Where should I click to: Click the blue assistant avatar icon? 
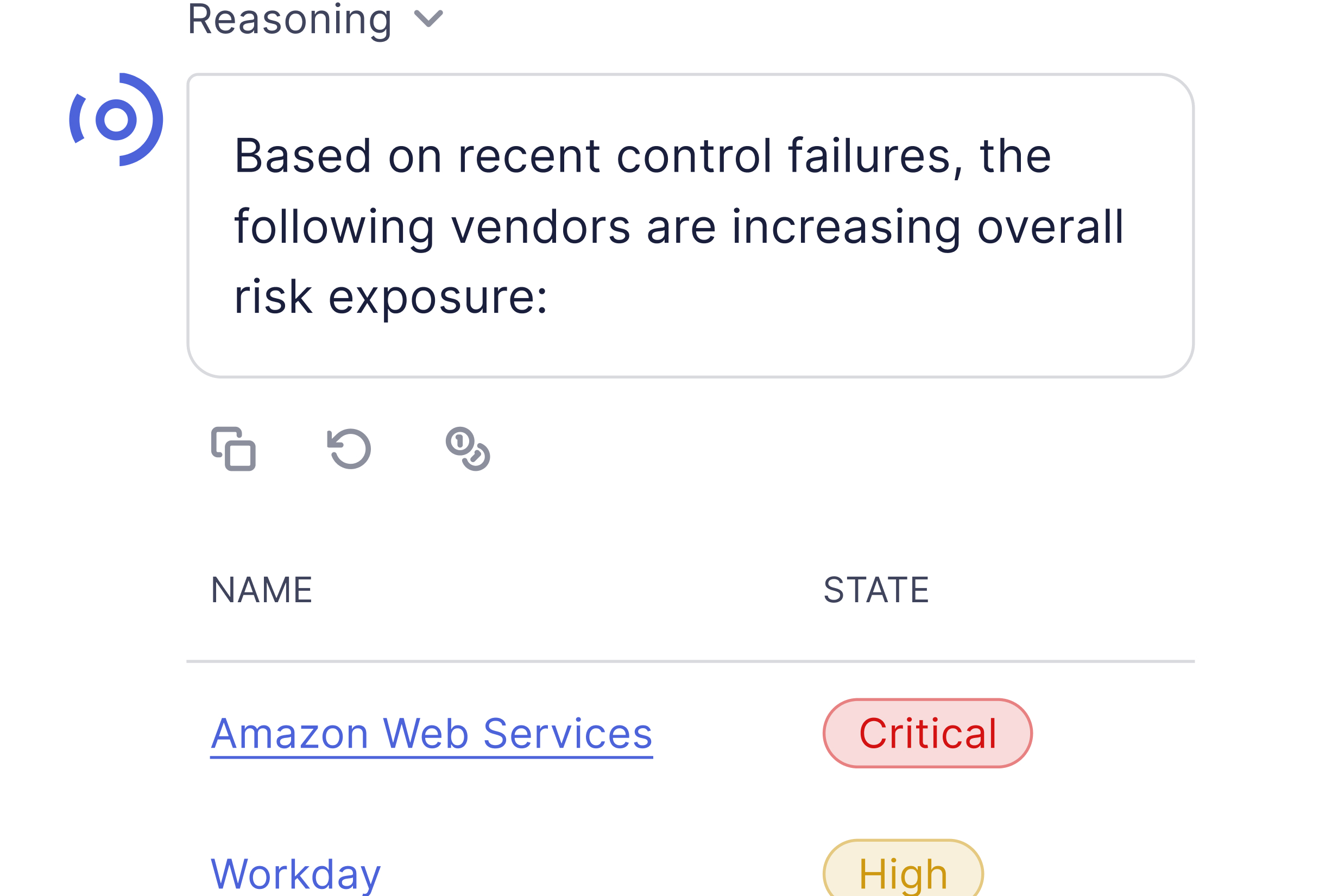coord(116,119)
